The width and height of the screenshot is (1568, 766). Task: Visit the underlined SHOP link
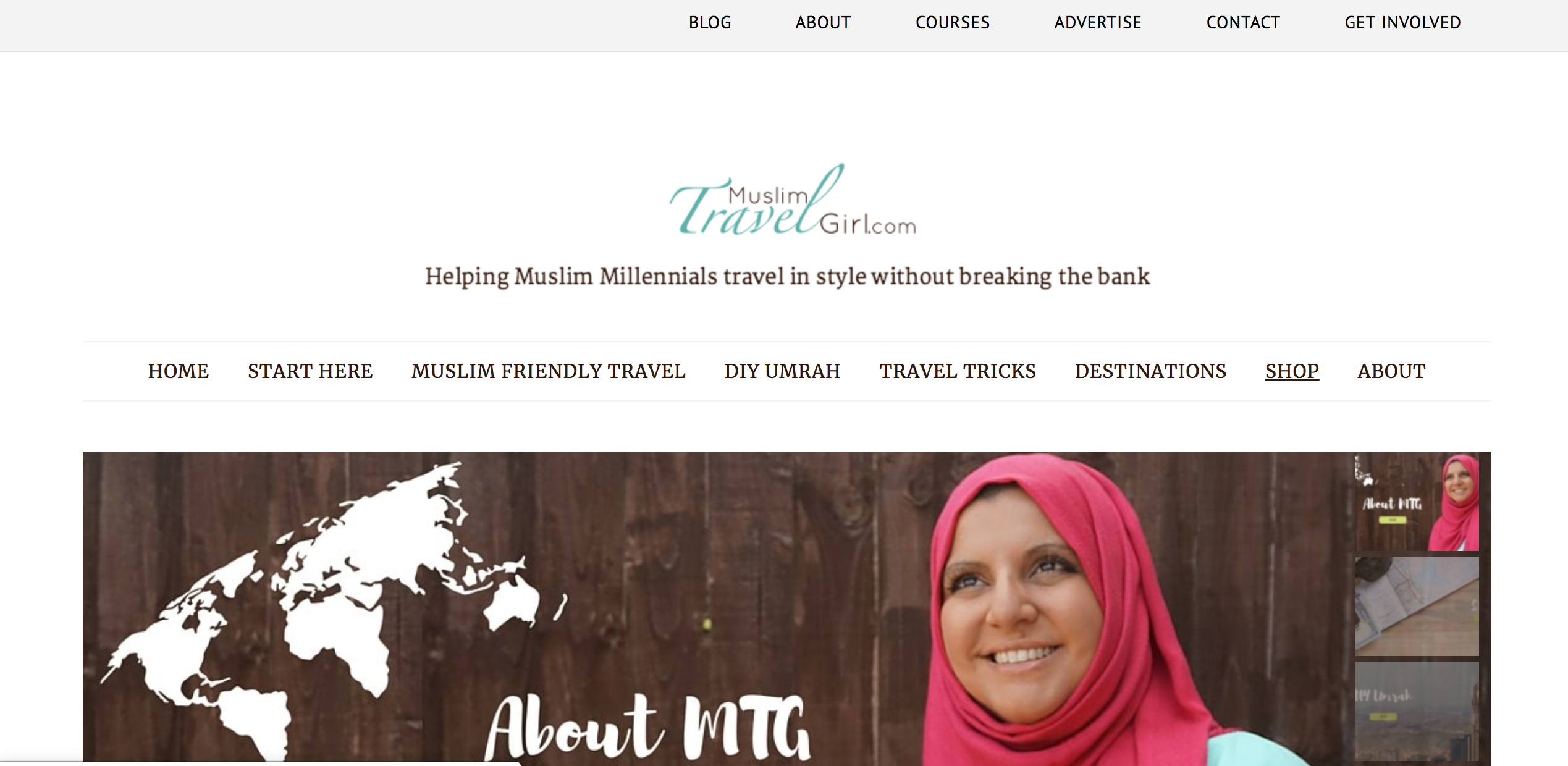pyautogui.click(x=1292, y=371)
